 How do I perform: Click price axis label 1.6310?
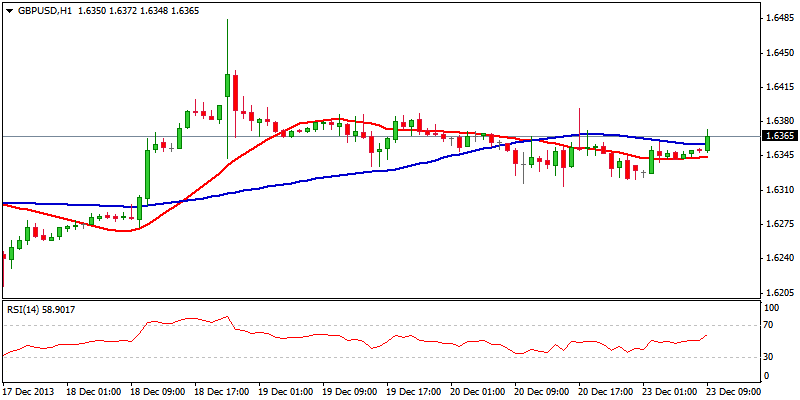tap(780, 190)
